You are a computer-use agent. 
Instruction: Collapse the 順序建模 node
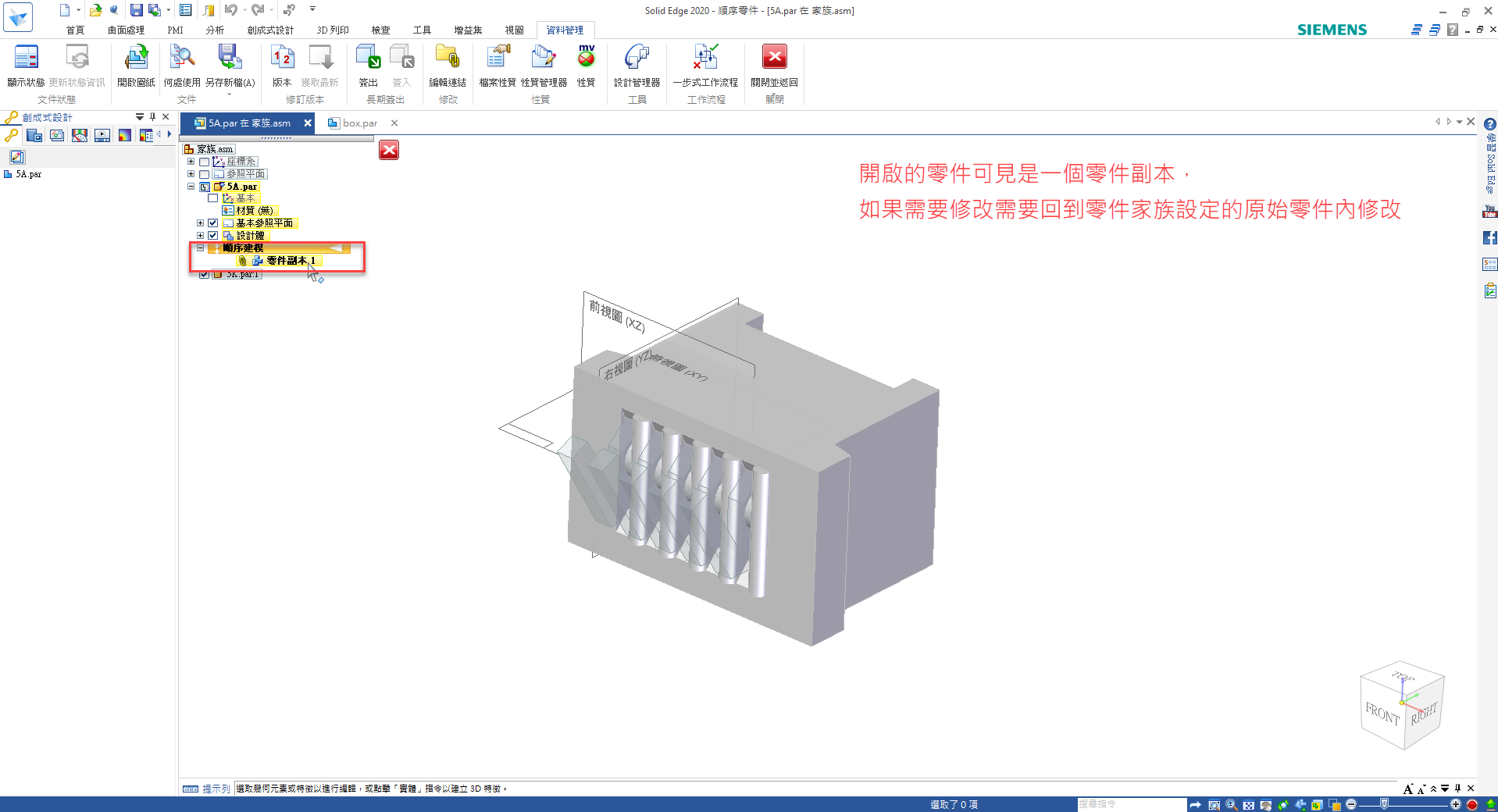(x=200, y=248)
